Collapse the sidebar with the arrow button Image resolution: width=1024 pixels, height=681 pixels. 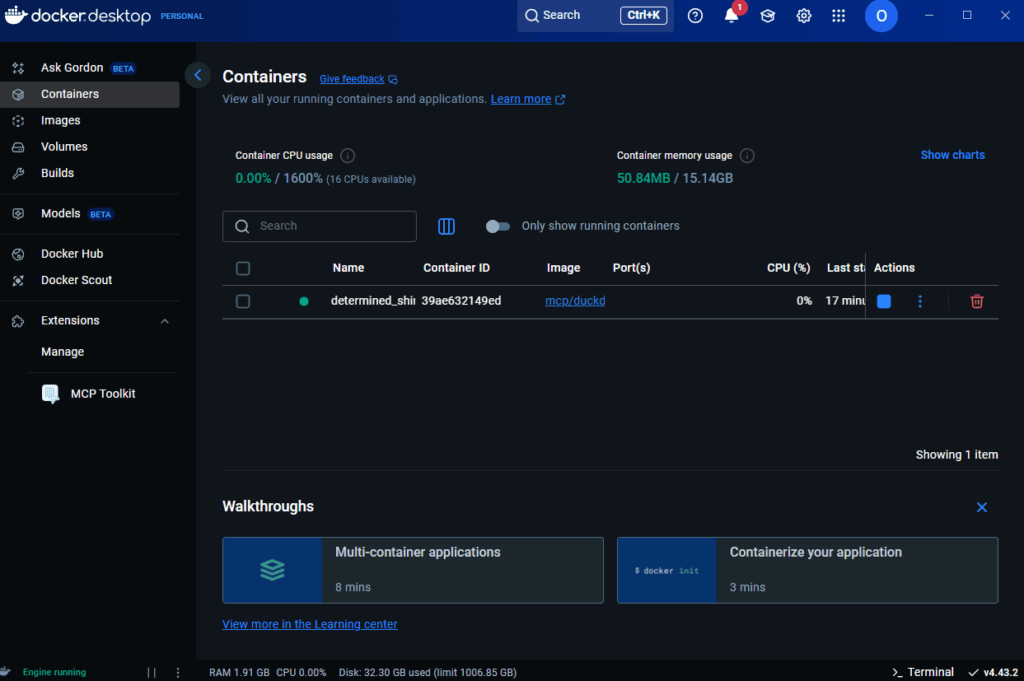[198, 75]
